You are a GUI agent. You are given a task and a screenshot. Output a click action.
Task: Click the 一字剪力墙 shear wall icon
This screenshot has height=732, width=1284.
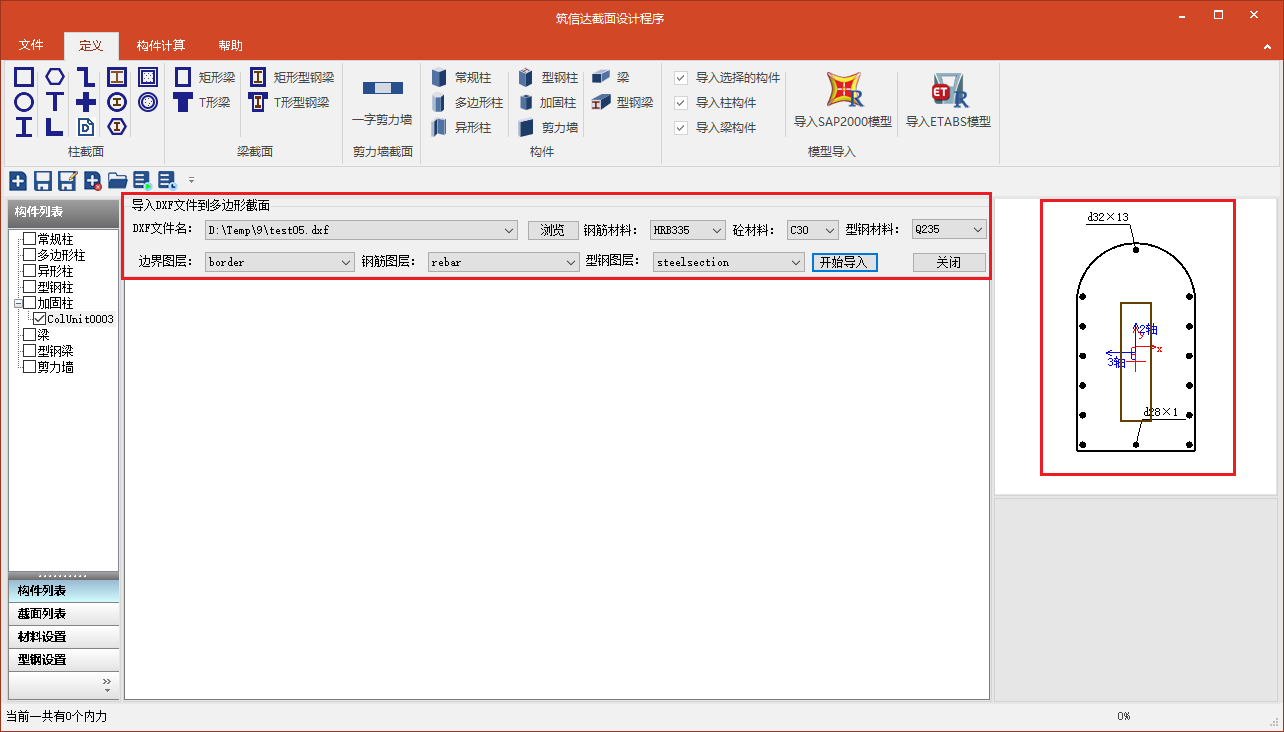[382, 101]
